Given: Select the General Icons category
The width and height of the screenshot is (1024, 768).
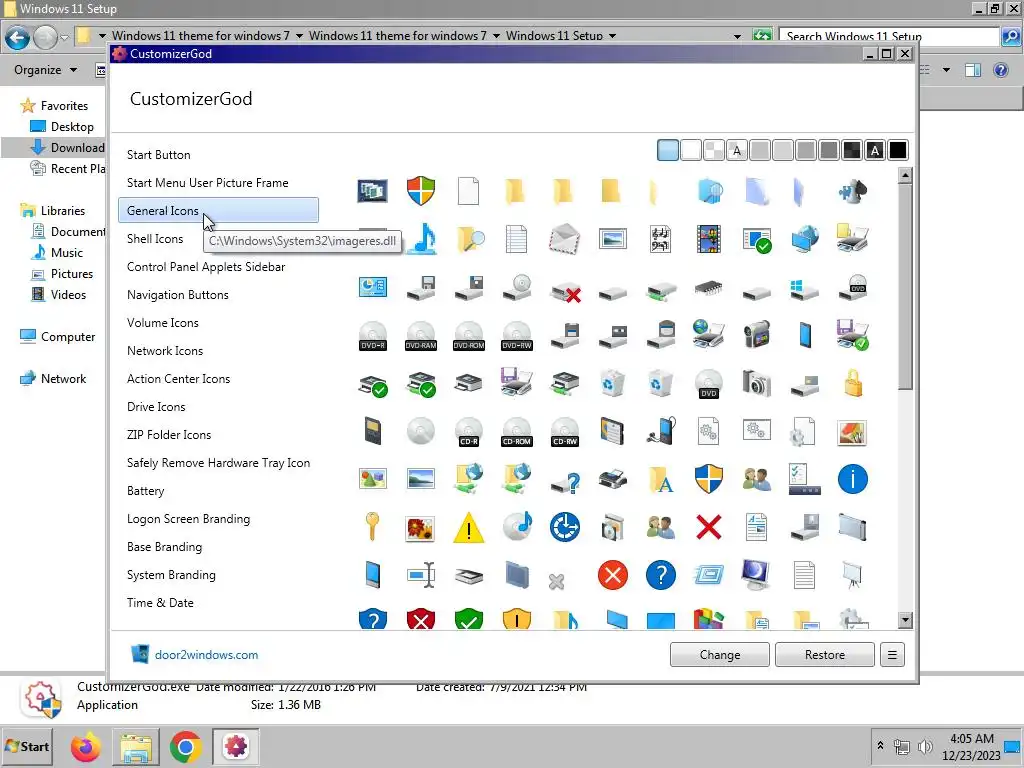Looking at the screenshot, I should 218,210.
